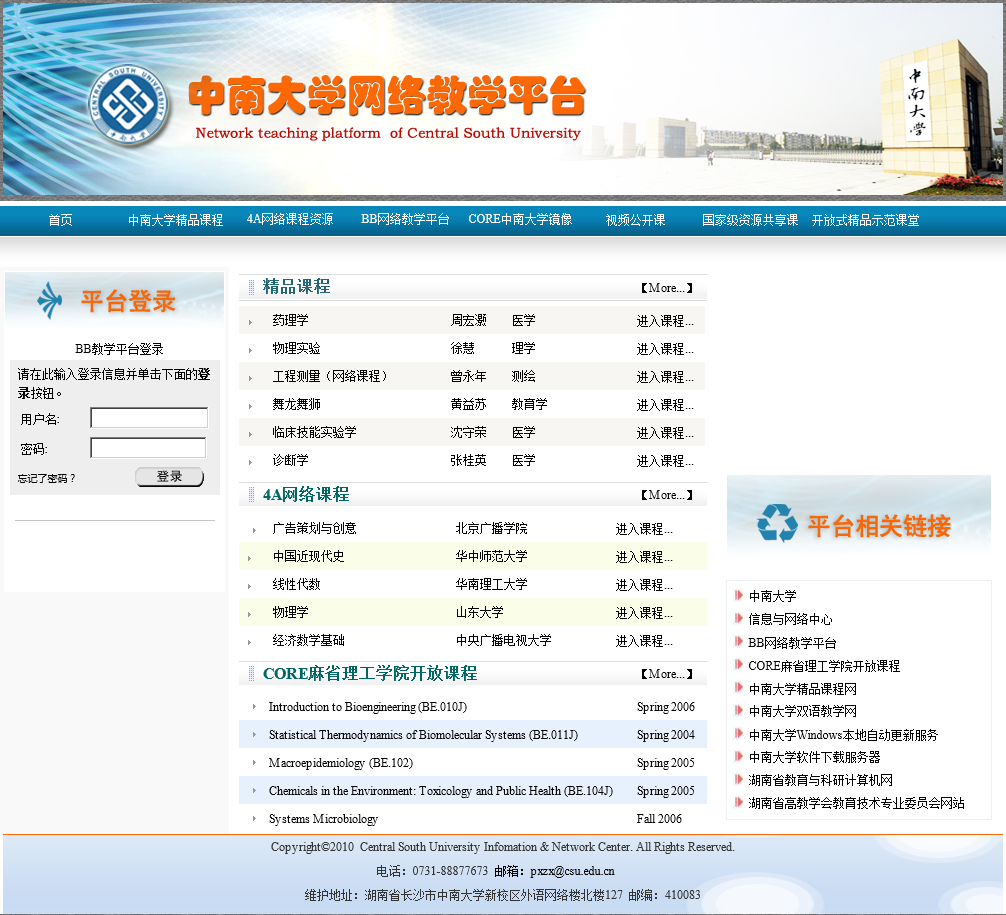Go to BB网络教学平台 navigation item
1006x915 pixels.
point(405,219)
